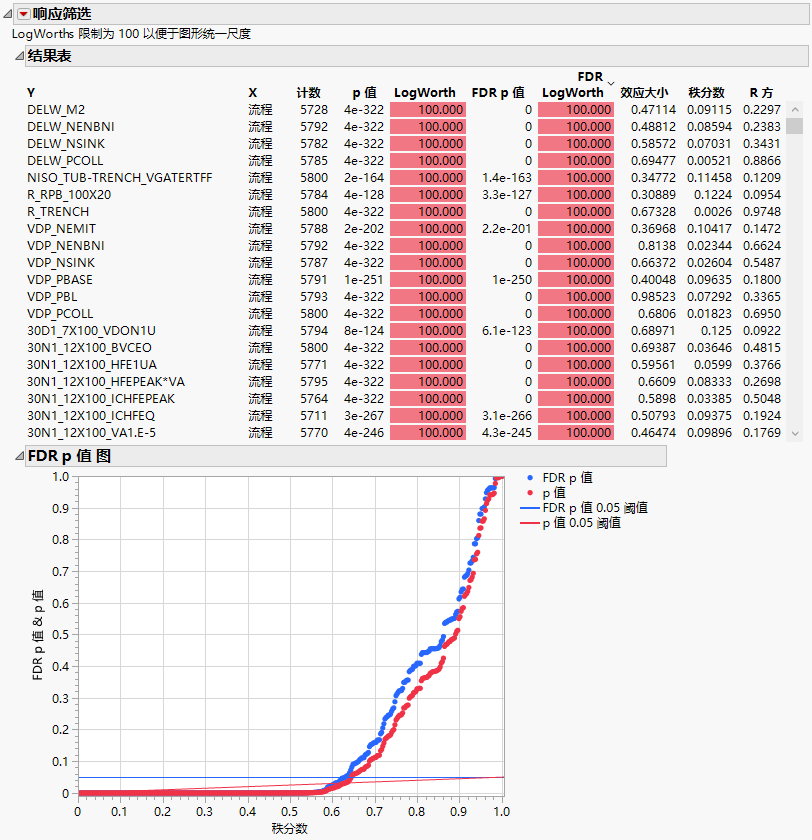Click the p 值 column header

coord(364,93)
